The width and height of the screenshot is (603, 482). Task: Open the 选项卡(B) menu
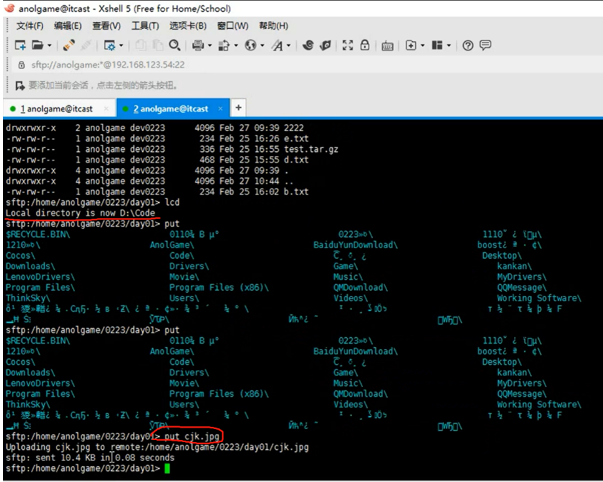point(188,26)
